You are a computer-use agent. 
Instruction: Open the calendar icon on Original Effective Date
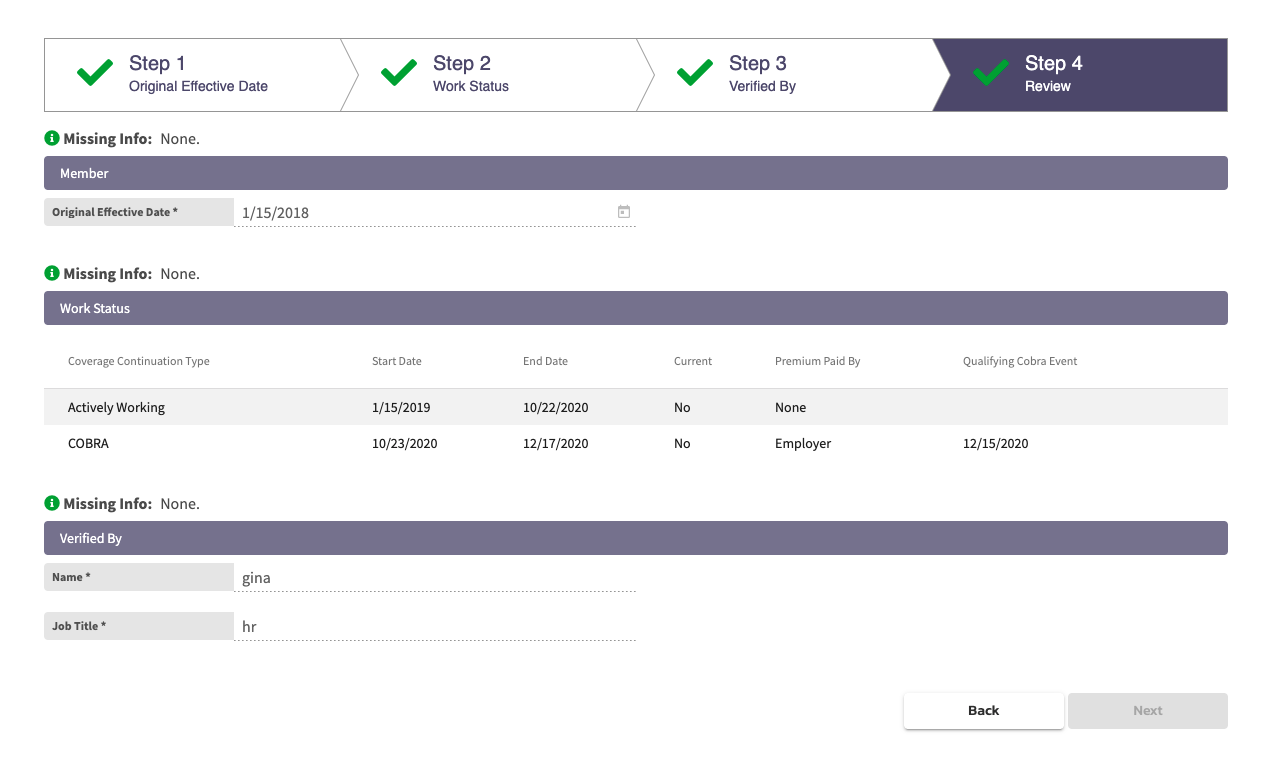click(623, 211)
